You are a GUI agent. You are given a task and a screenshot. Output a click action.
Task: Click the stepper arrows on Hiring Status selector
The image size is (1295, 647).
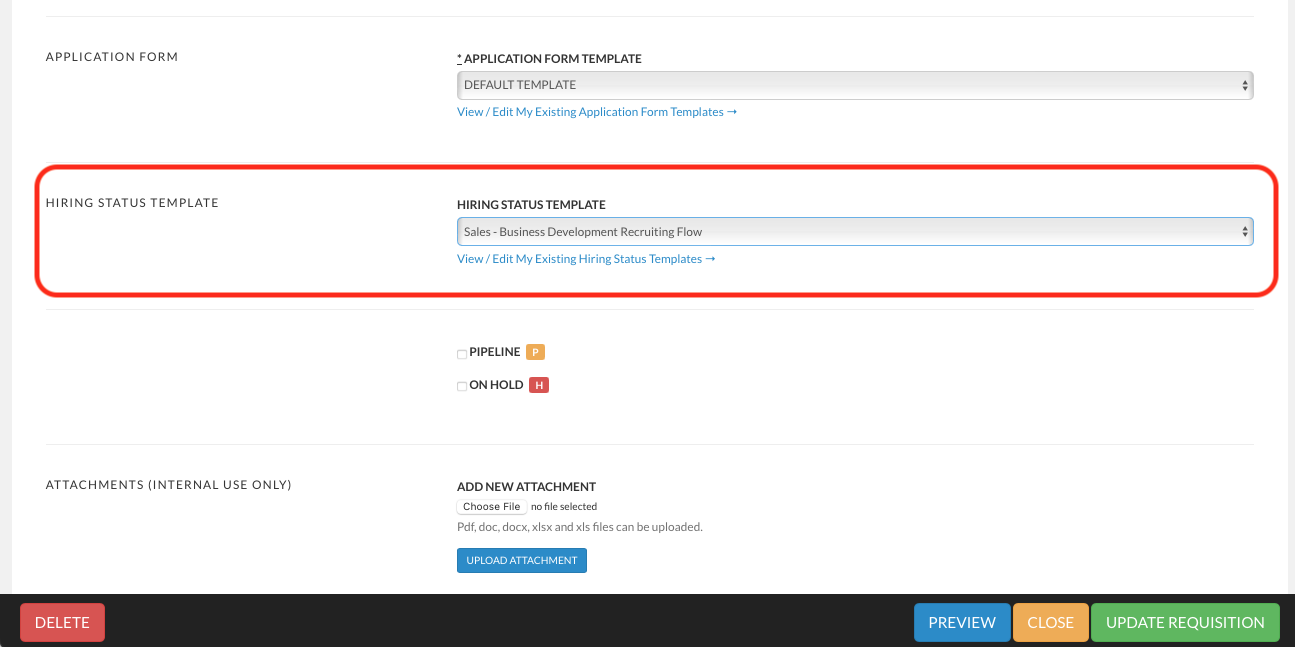click(x=1245, y=231)
